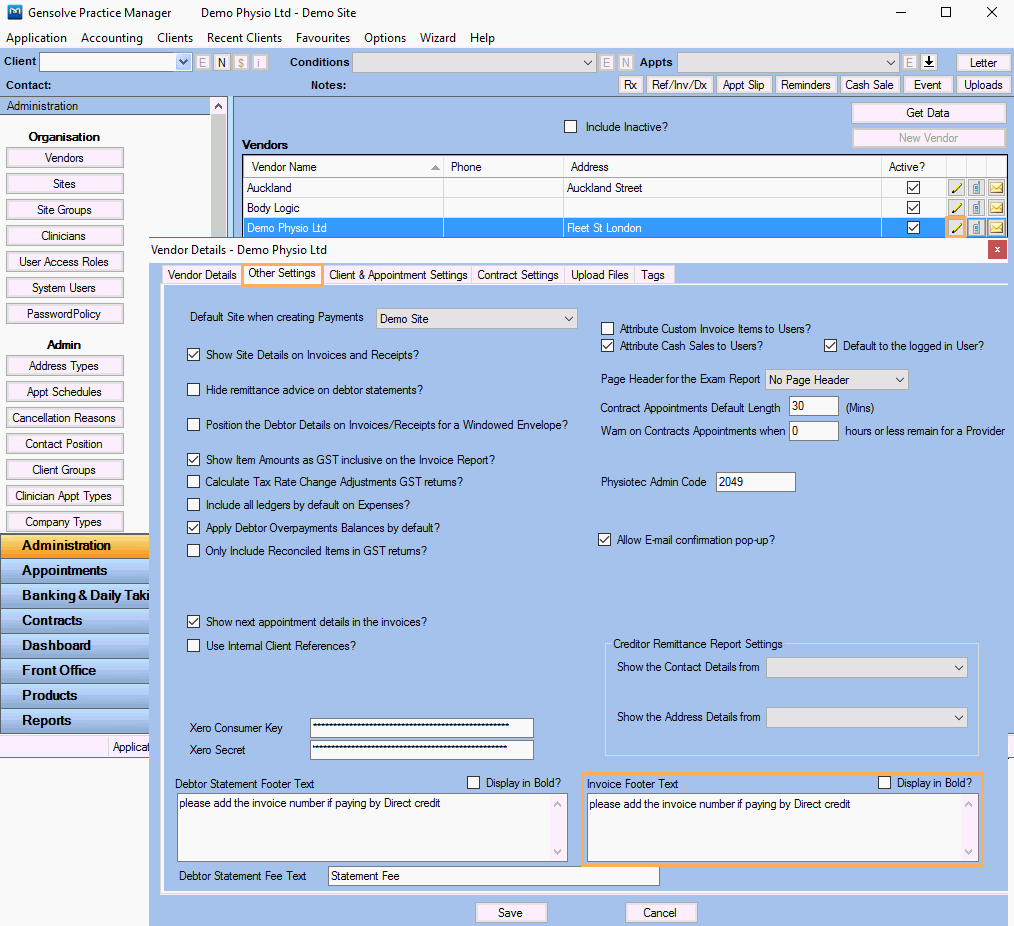Check Attribute Custom Invoice Items to Users
Image resolution: width=1014 pixels, height=926 pixels.
click(x=607, y=328)
